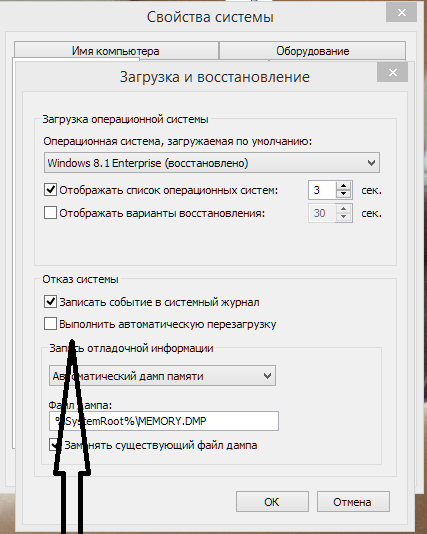Image resolution: width=427 pixels, height=534 pixels.
Task: Click the OS list timeout field showing 3
Action: (322, 190)
